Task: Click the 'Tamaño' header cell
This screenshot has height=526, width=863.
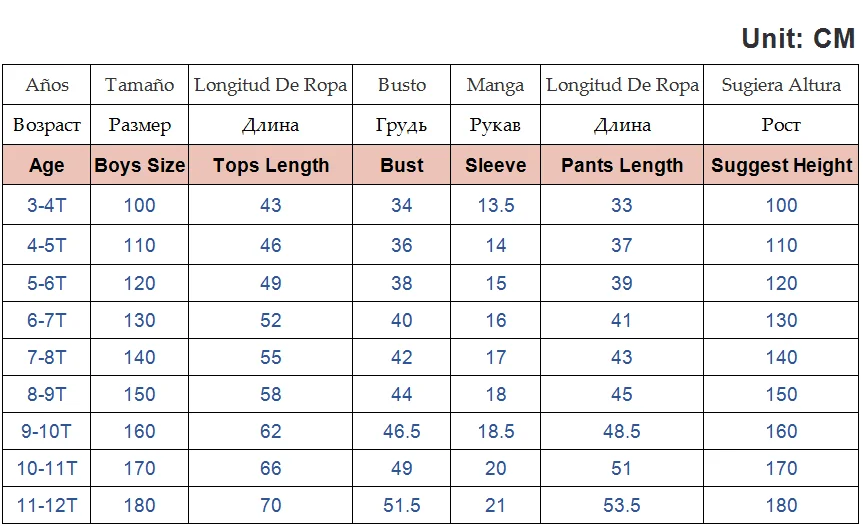Action: click(140, 85)
